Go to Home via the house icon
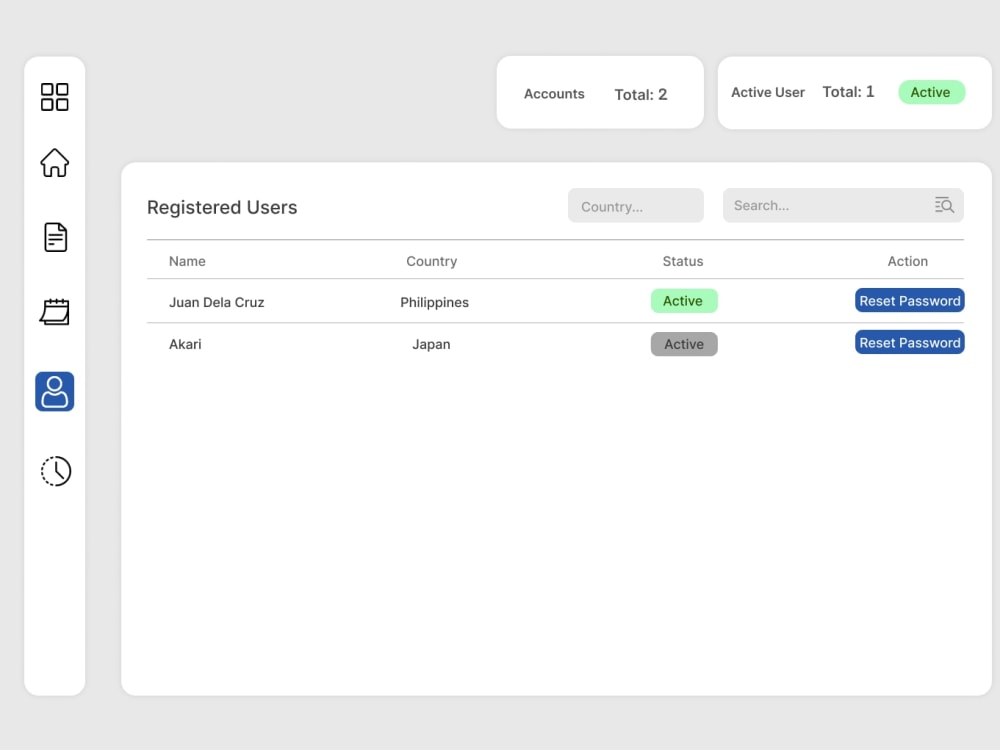 tap(54, 163)
